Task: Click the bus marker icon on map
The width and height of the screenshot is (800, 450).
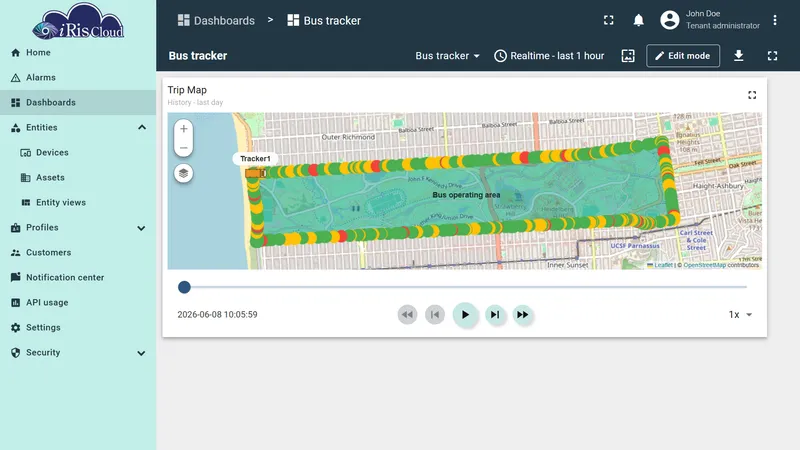Action: [256, 173]
